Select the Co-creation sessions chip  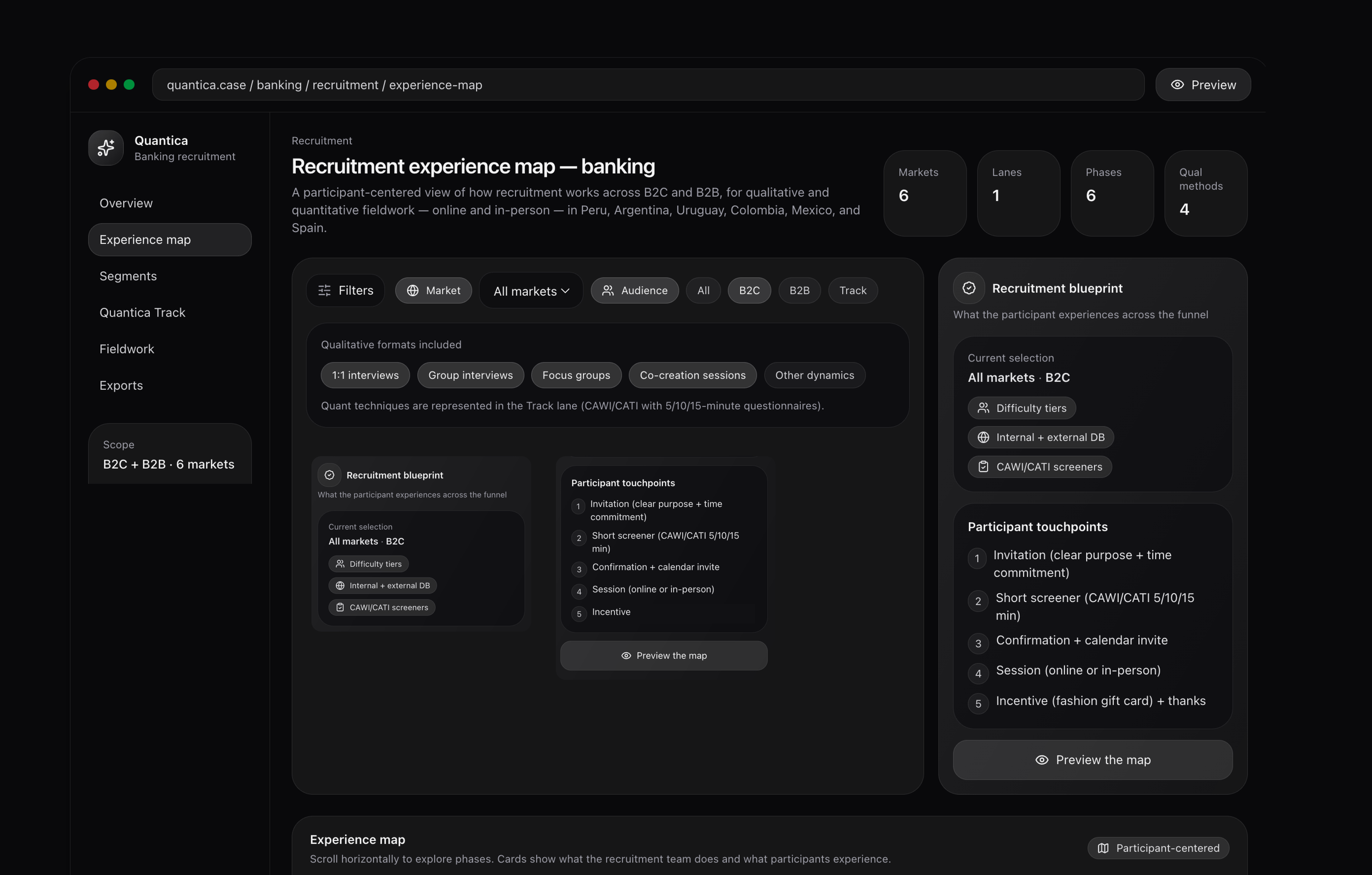pos(692,375)
